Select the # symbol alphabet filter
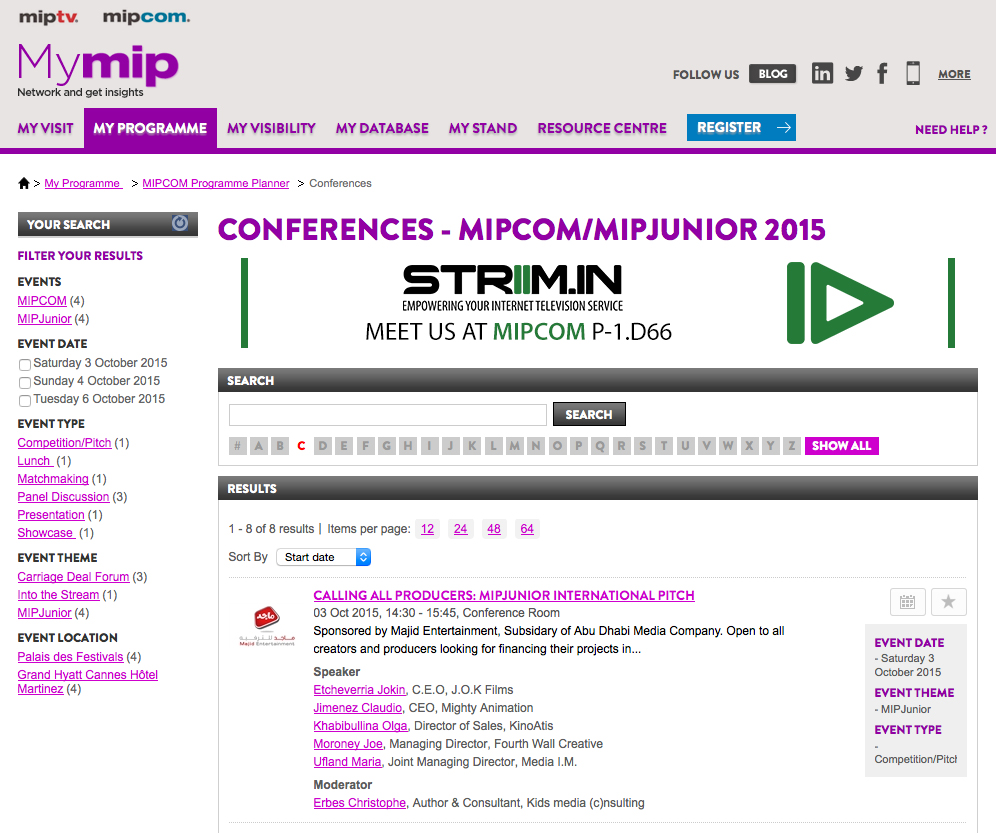 237,445
